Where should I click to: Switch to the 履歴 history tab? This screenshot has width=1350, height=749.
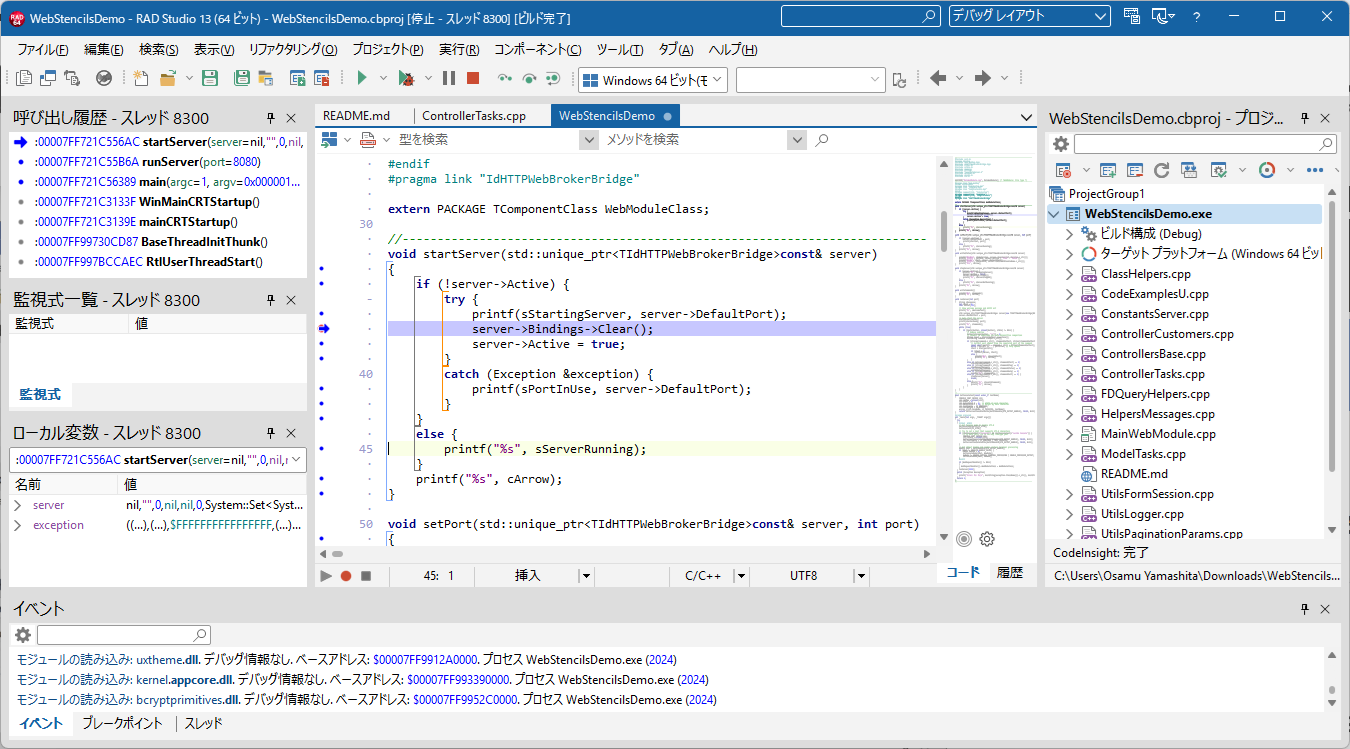tap(1010, 573)
